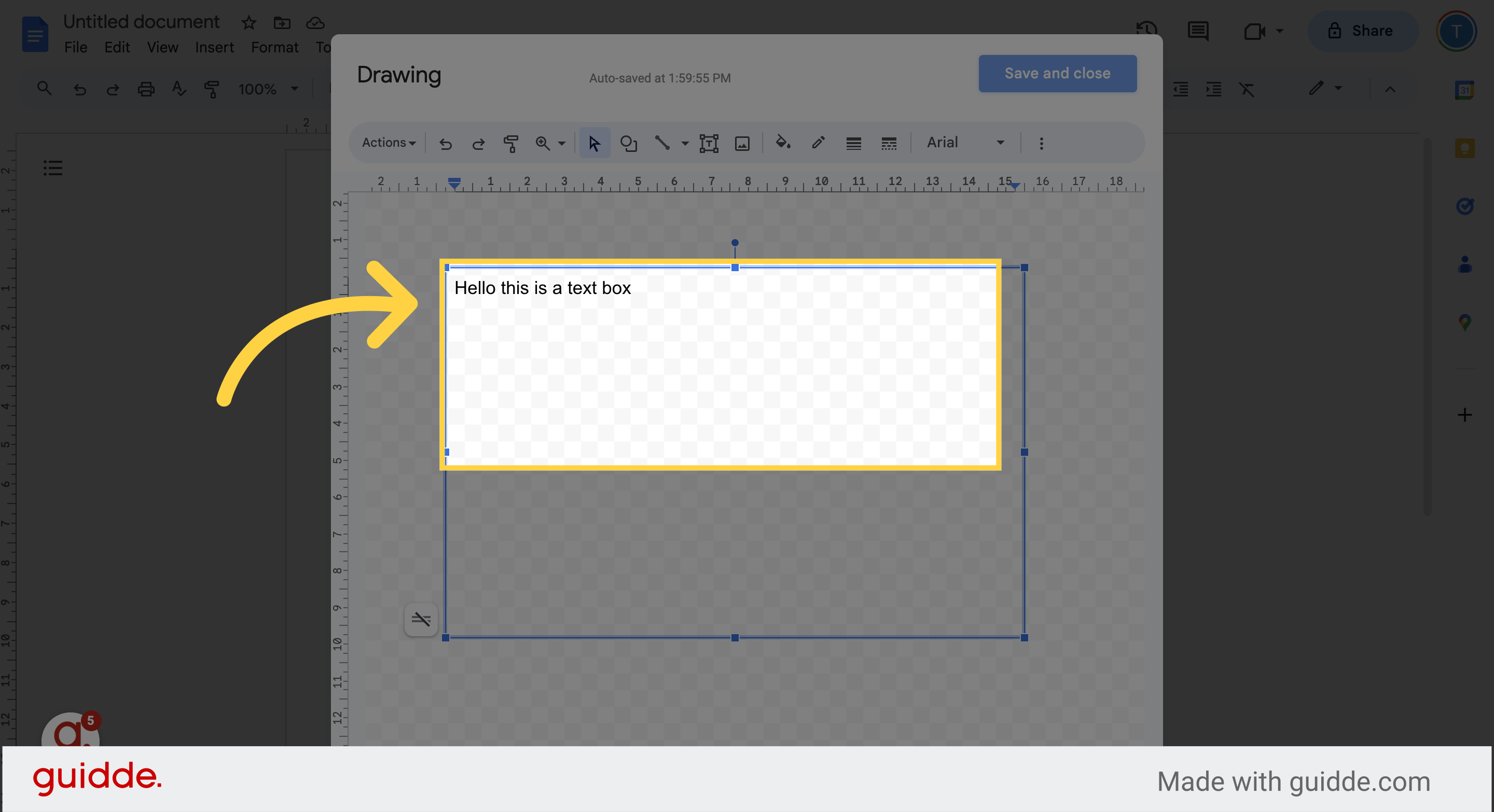This screenshot has width=1494, height=812.
Task: Click the Decrease indent icon
Action: [x=1180, y=89]
